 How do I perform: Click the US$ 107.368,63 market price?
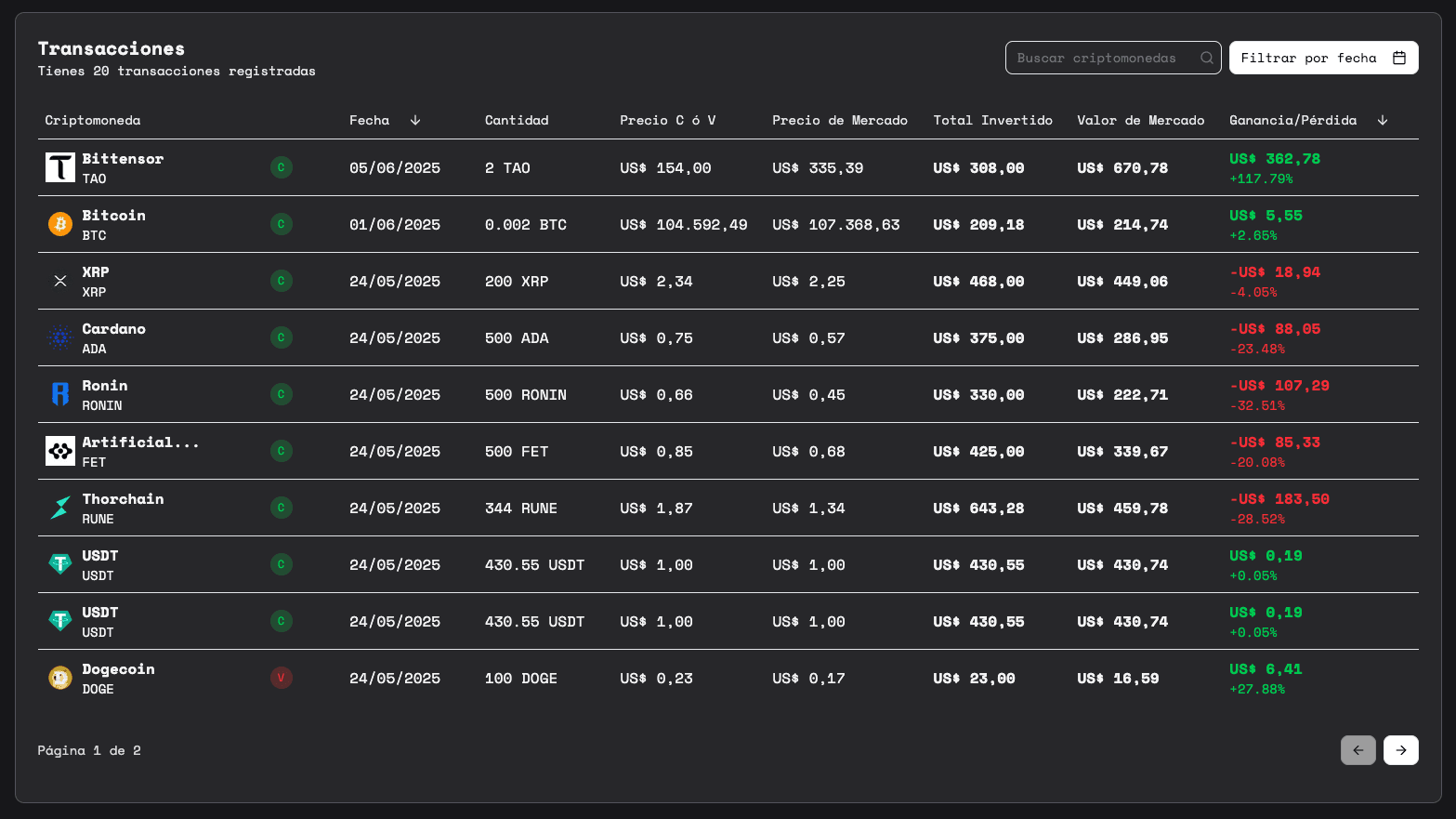coord(836,225)
